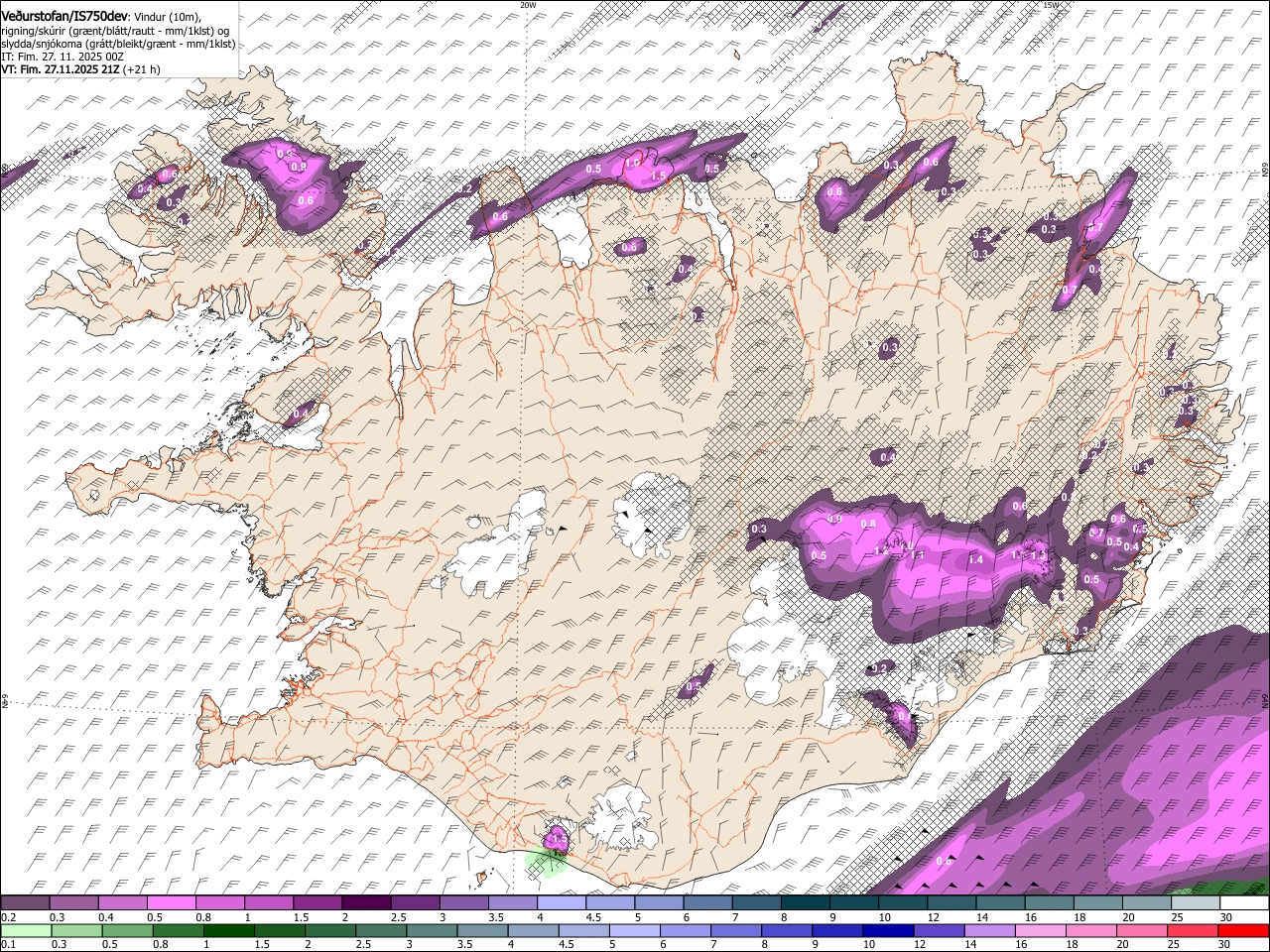The width and height of the screenshot is (1270, 952).
Task: Click the bright pink upper swatch starting at 0.5
Action: (171, 902)
